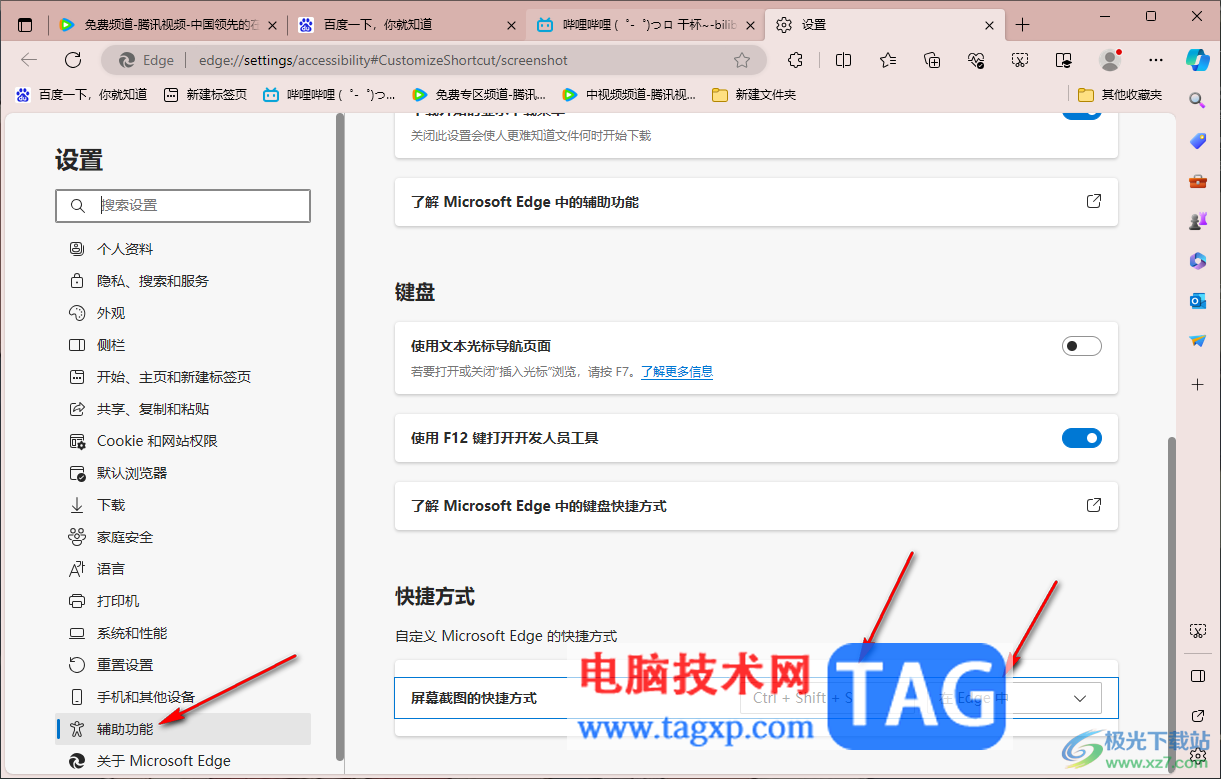Click the 搜索设置 search field
The height and width of the screenshot is (779, 1221).
183,205
